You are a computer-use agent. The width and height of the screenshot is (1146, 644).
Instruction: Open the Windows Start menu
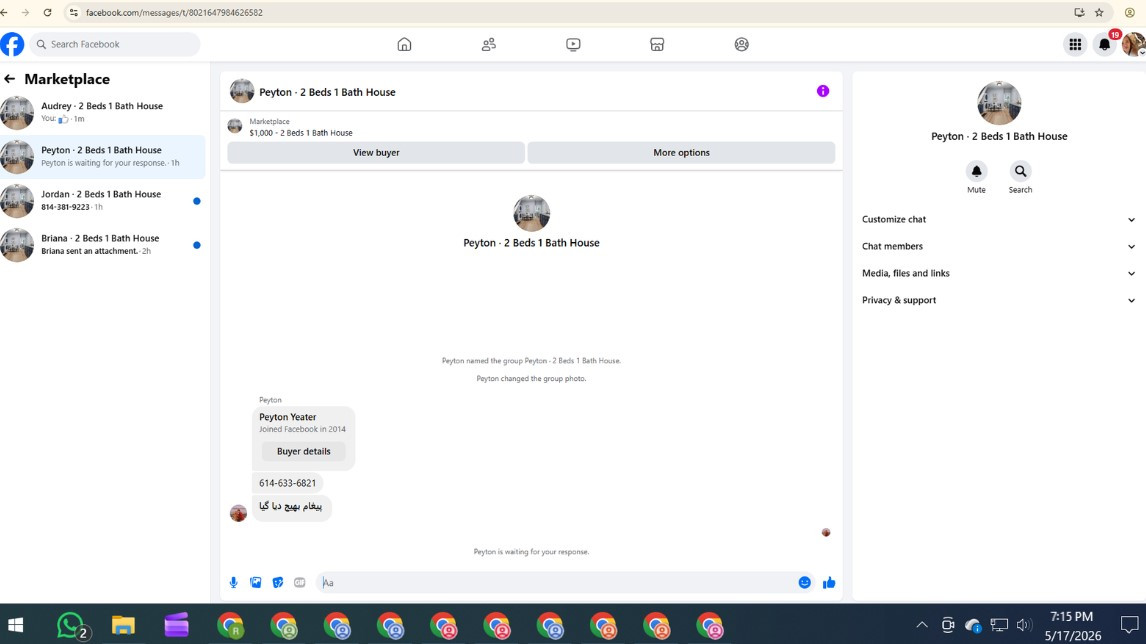15,625
